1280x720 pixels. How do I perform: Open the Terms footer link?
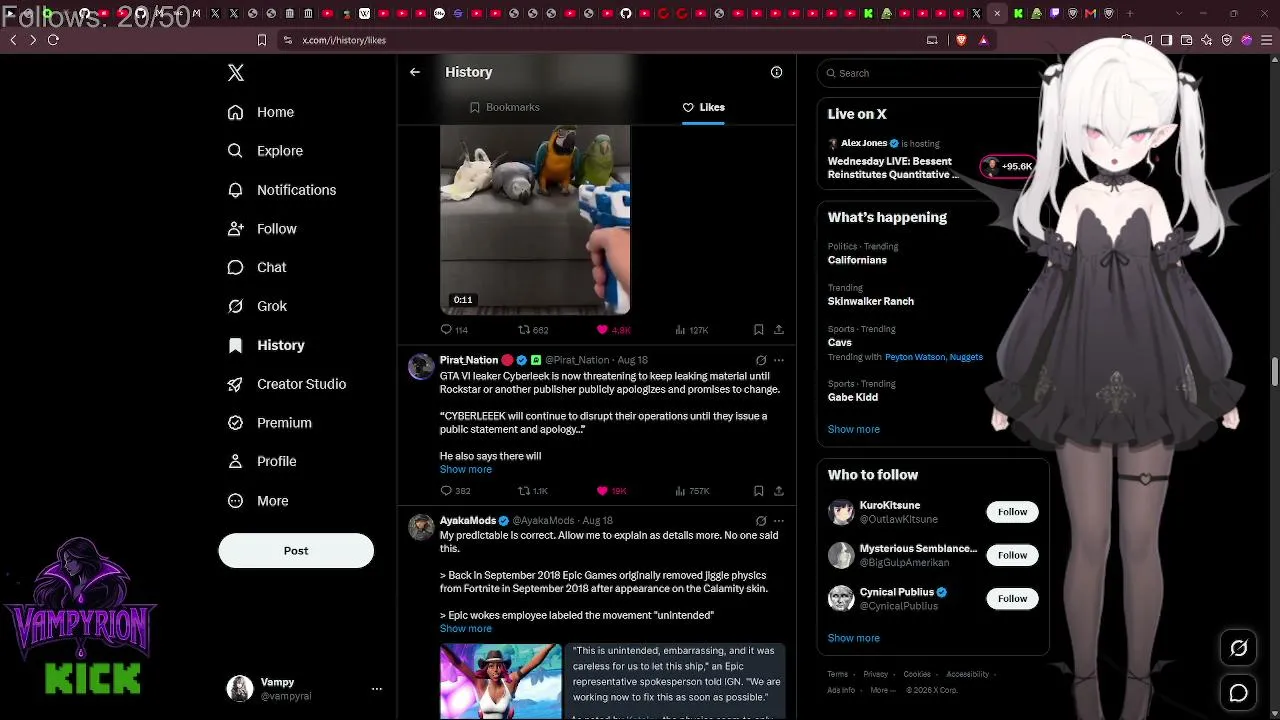(x=838, y=674)
